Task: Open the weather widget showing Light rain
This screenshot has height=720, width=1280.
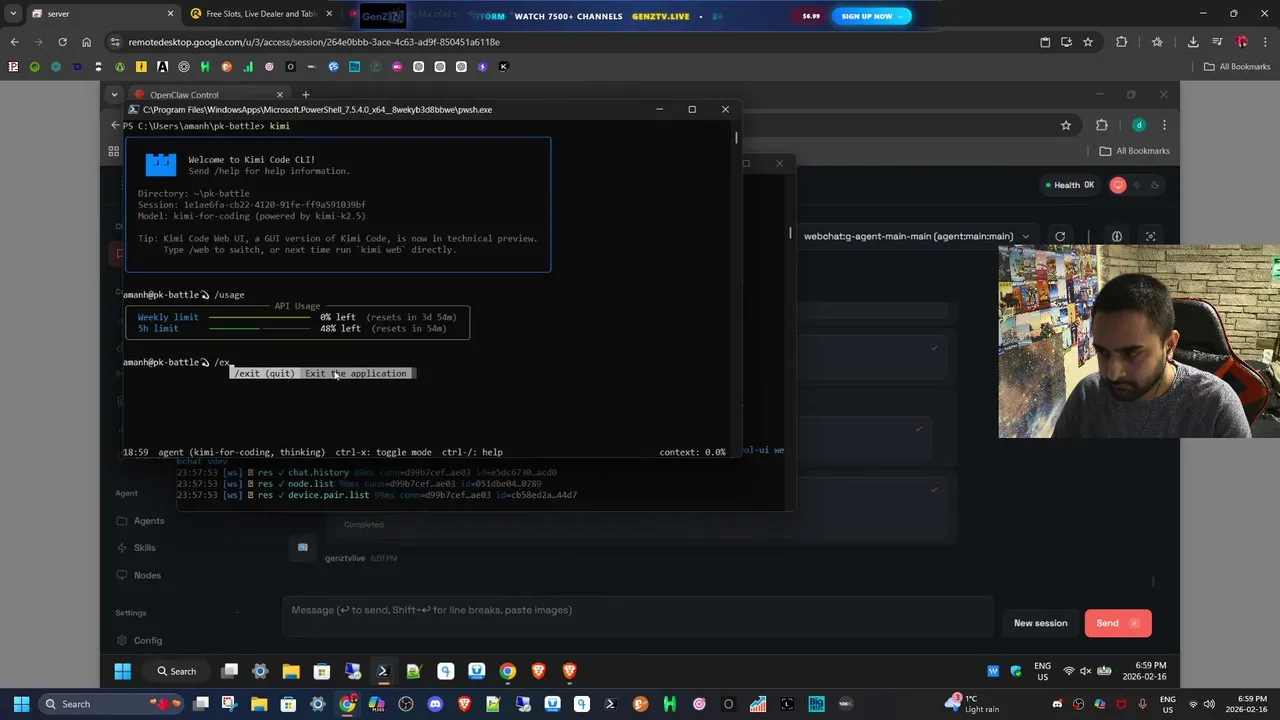Action: pos(974,704)
